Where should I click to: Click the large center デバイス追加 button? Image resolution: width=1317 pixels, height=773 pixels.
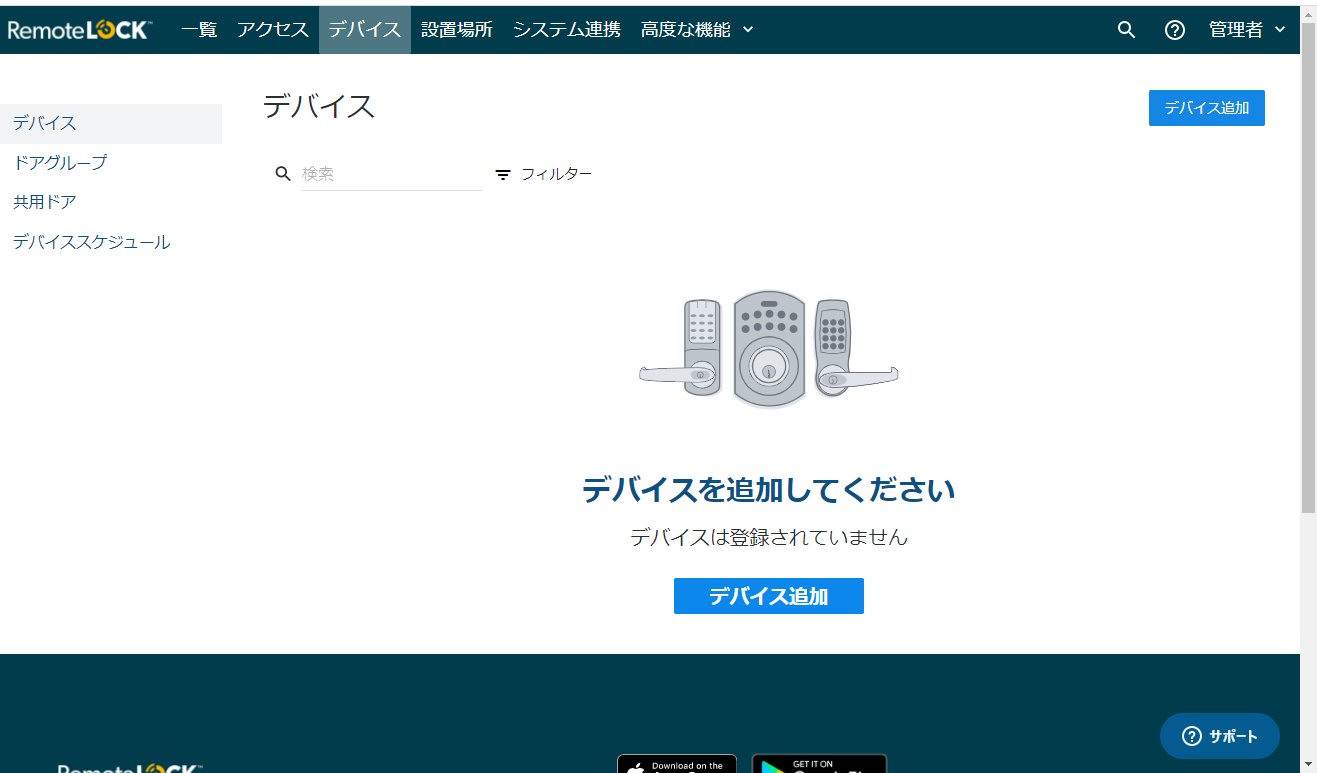coord(769,596)
